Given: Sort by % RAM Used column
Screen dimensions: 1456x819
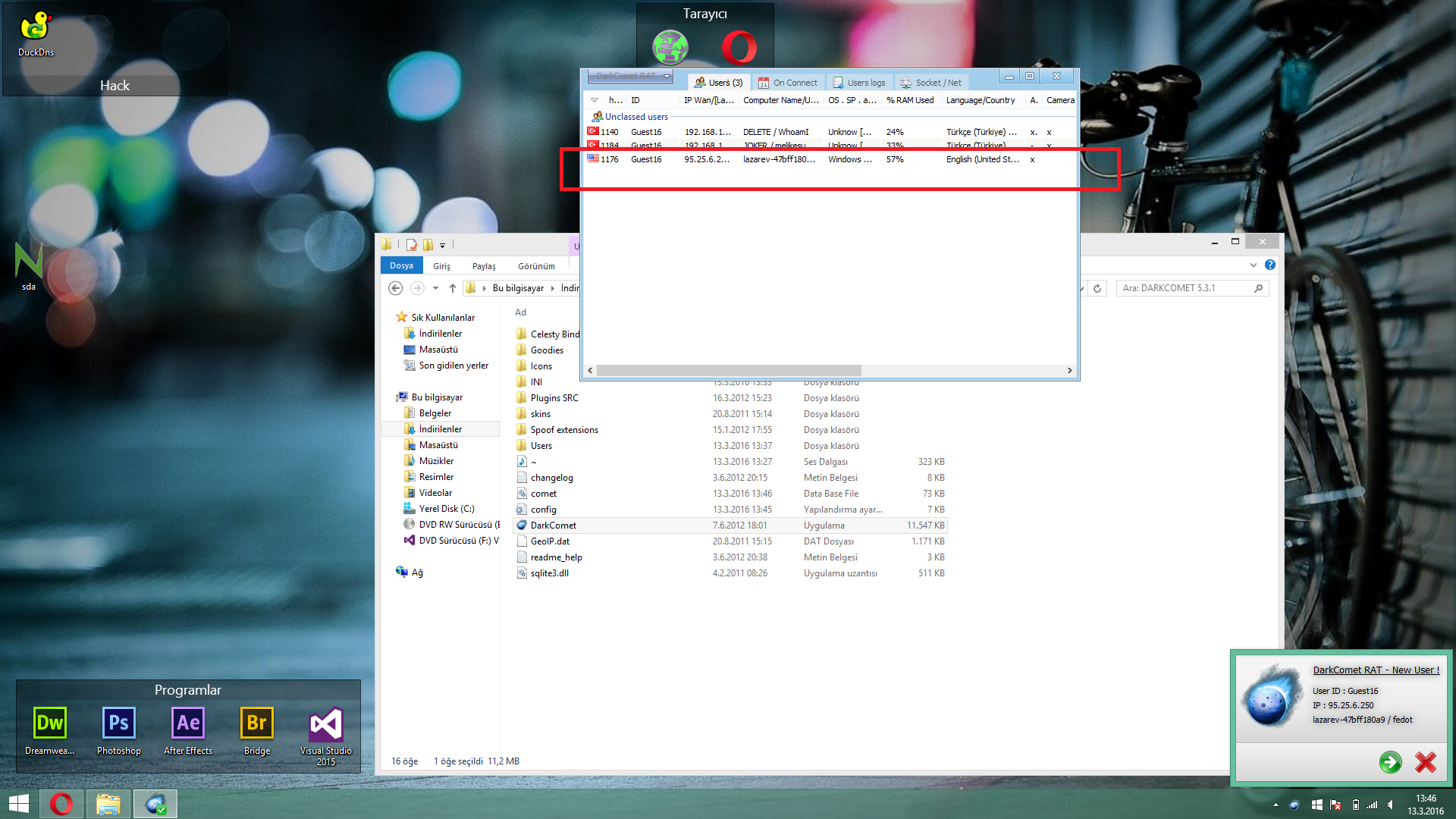Looking at the screenshot, I should [x=912, y=100].
